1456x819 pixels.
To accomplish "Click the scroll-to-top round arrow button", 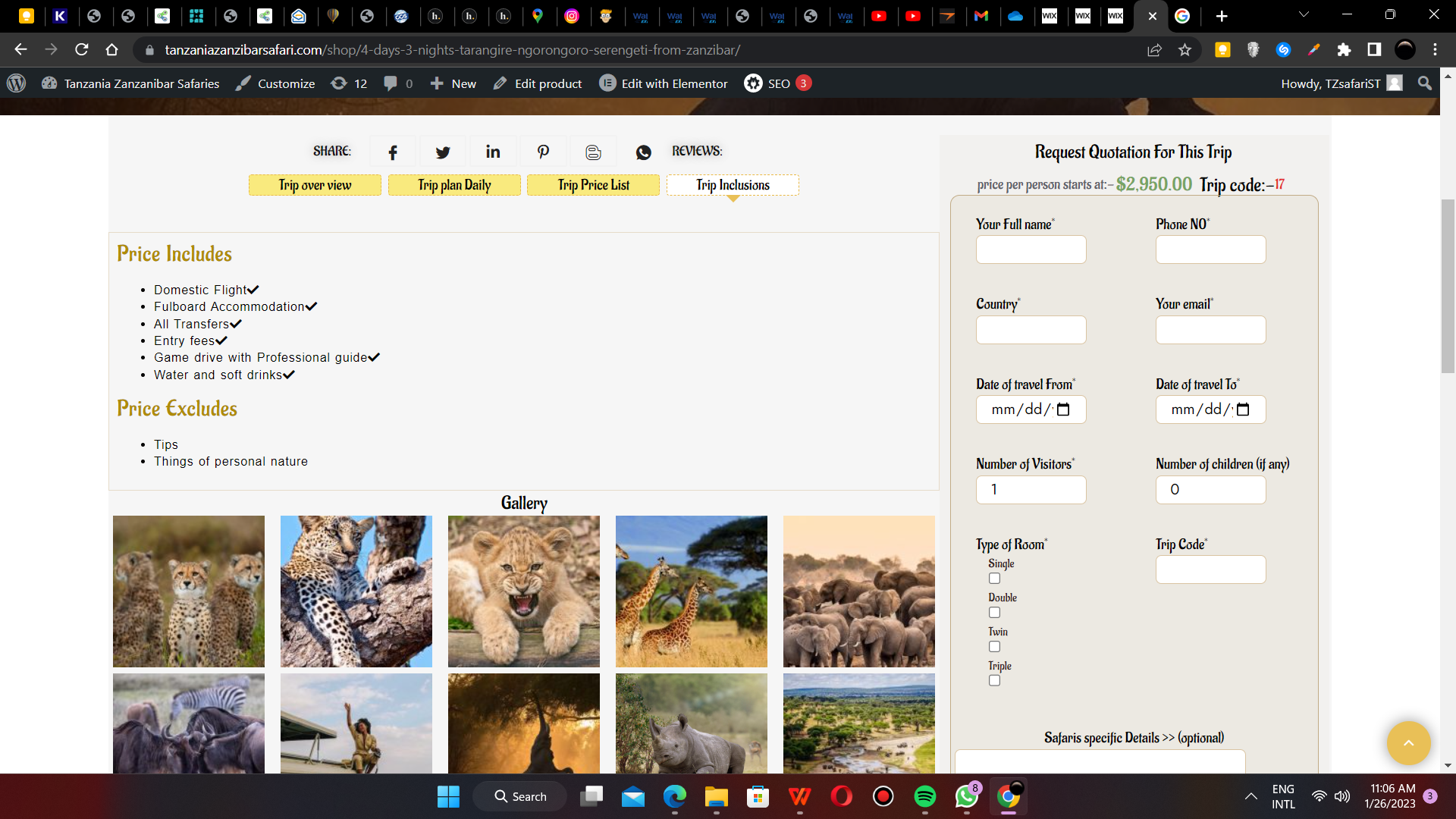I will click(1408, 743).
